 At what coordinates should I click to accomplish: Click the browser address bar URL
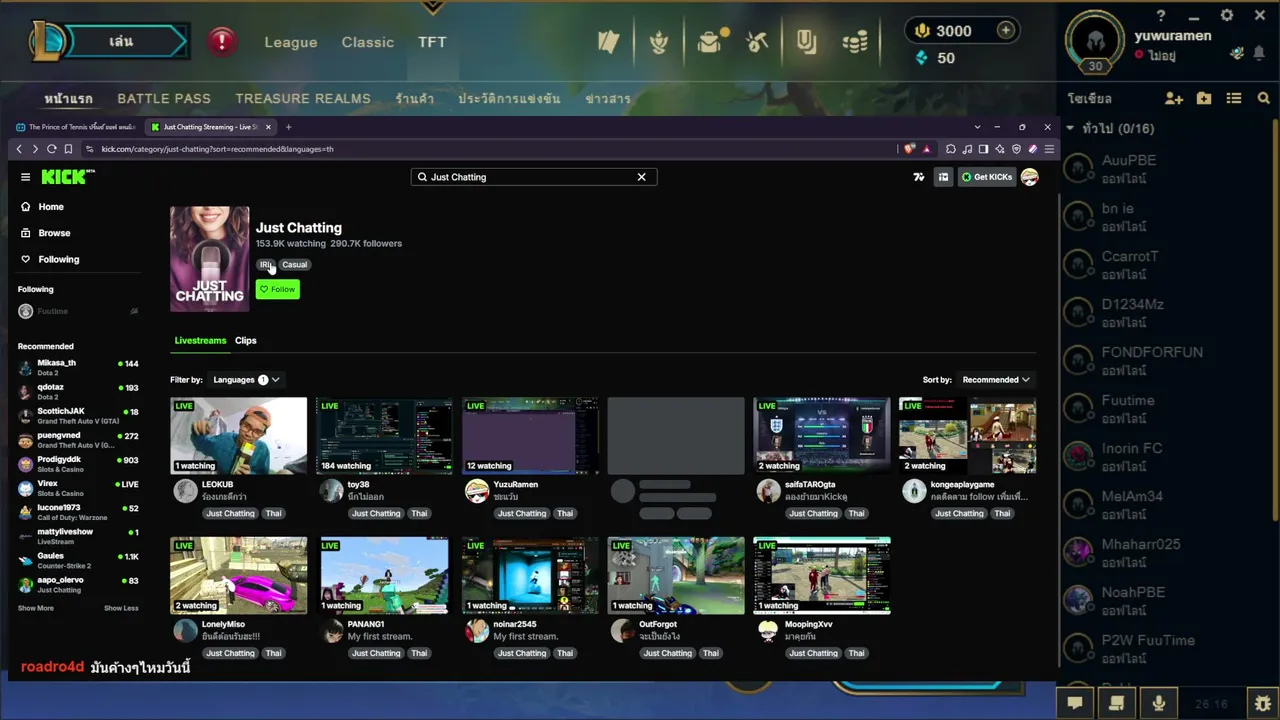[x=217, y=149]
